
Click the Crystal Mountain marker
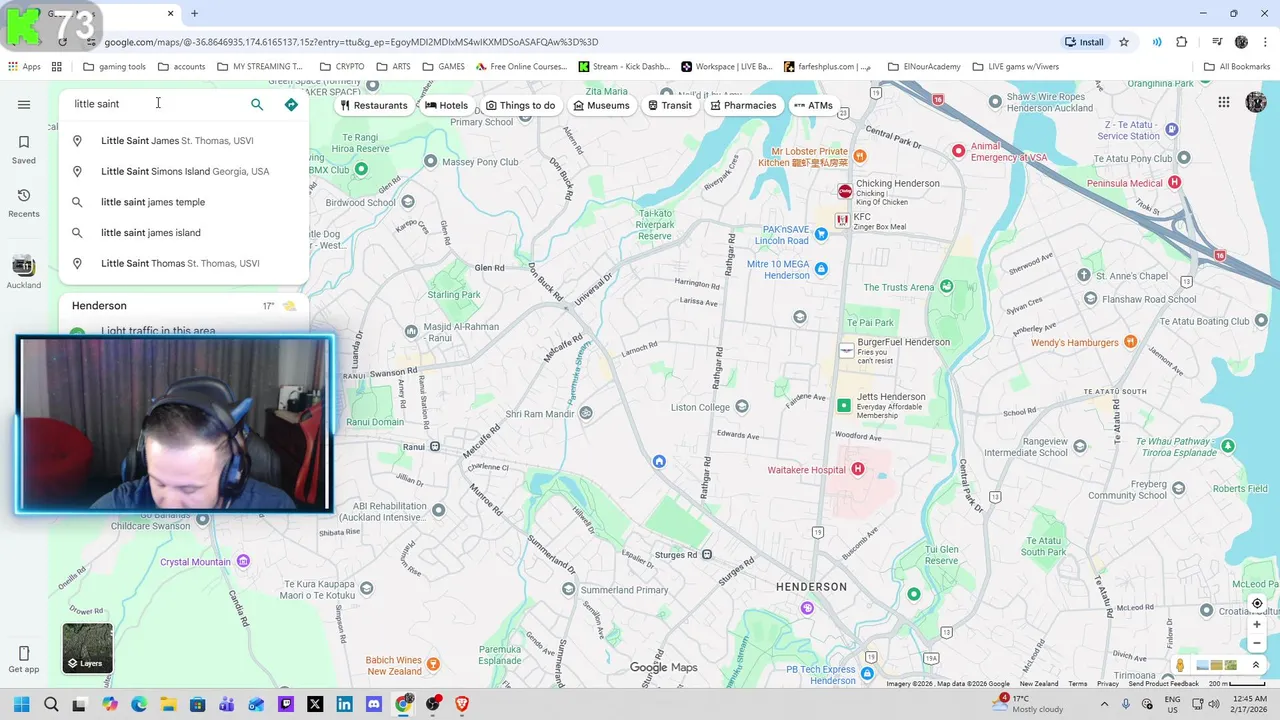coord(242,562)
